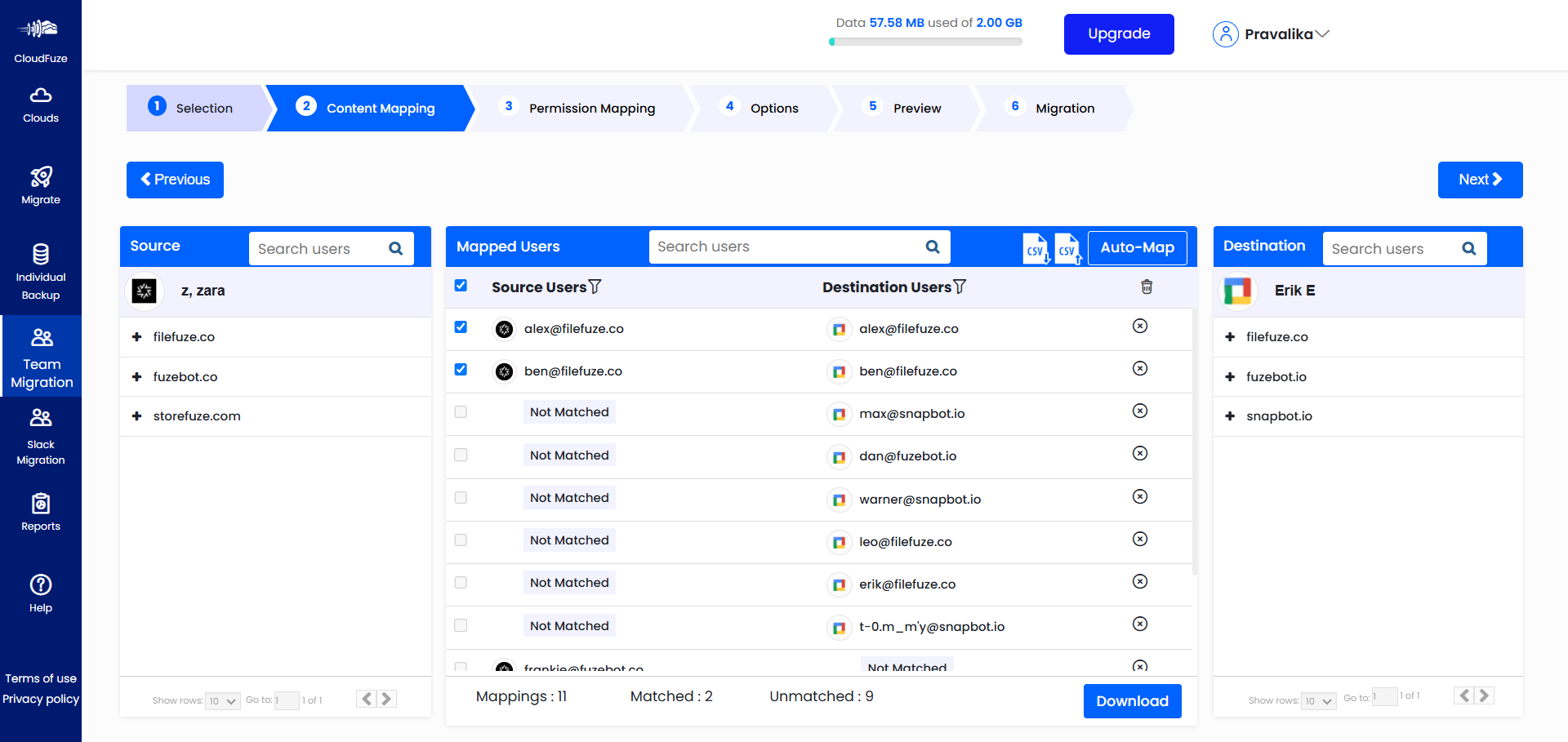This screenshot has width=1568, height=742.
Task: Click the Mapped Users search magnifier icon
Action: click(x=933, y=247)
